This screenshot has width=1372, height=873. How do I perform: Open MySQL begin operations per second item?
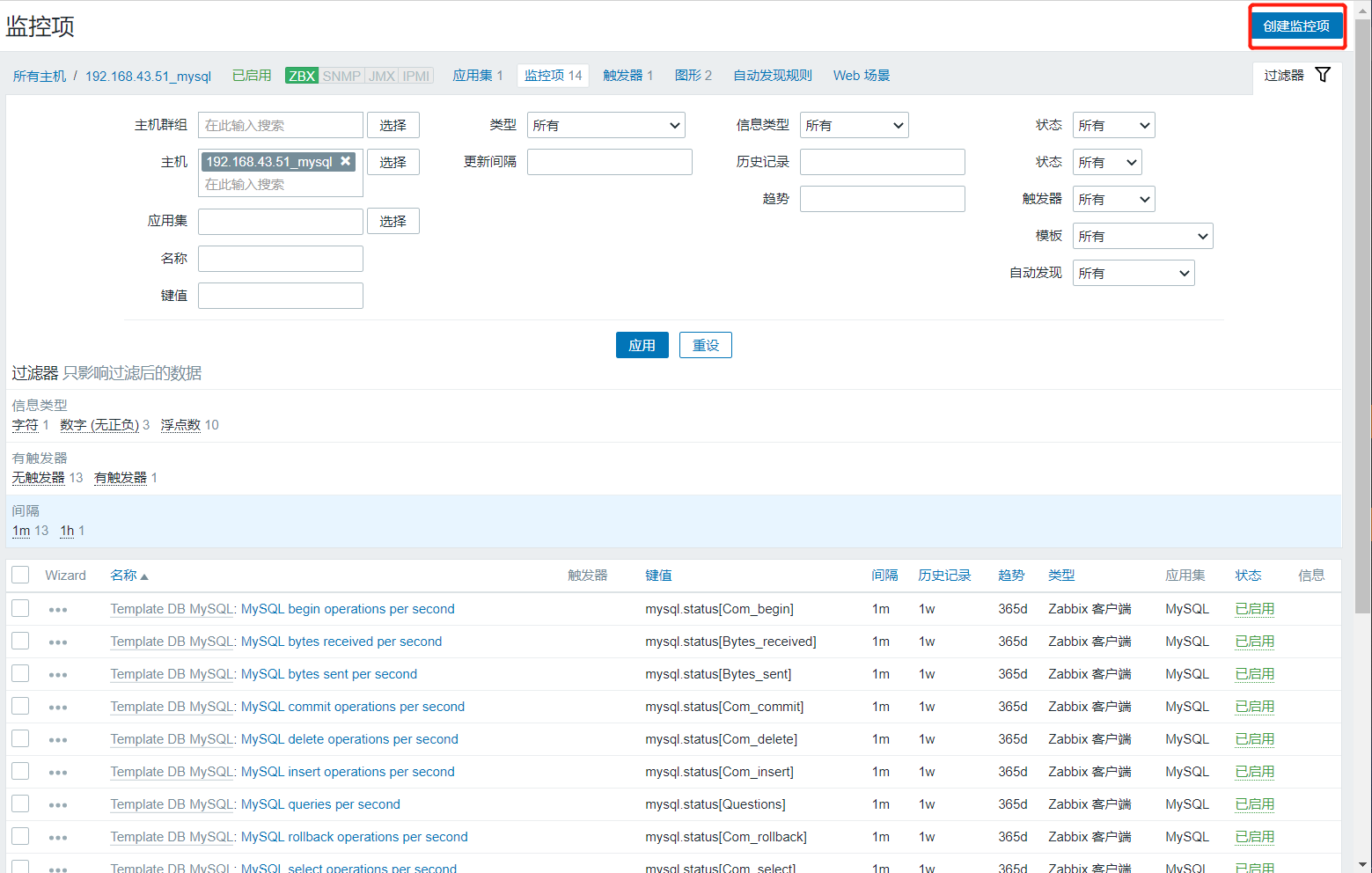348,609
